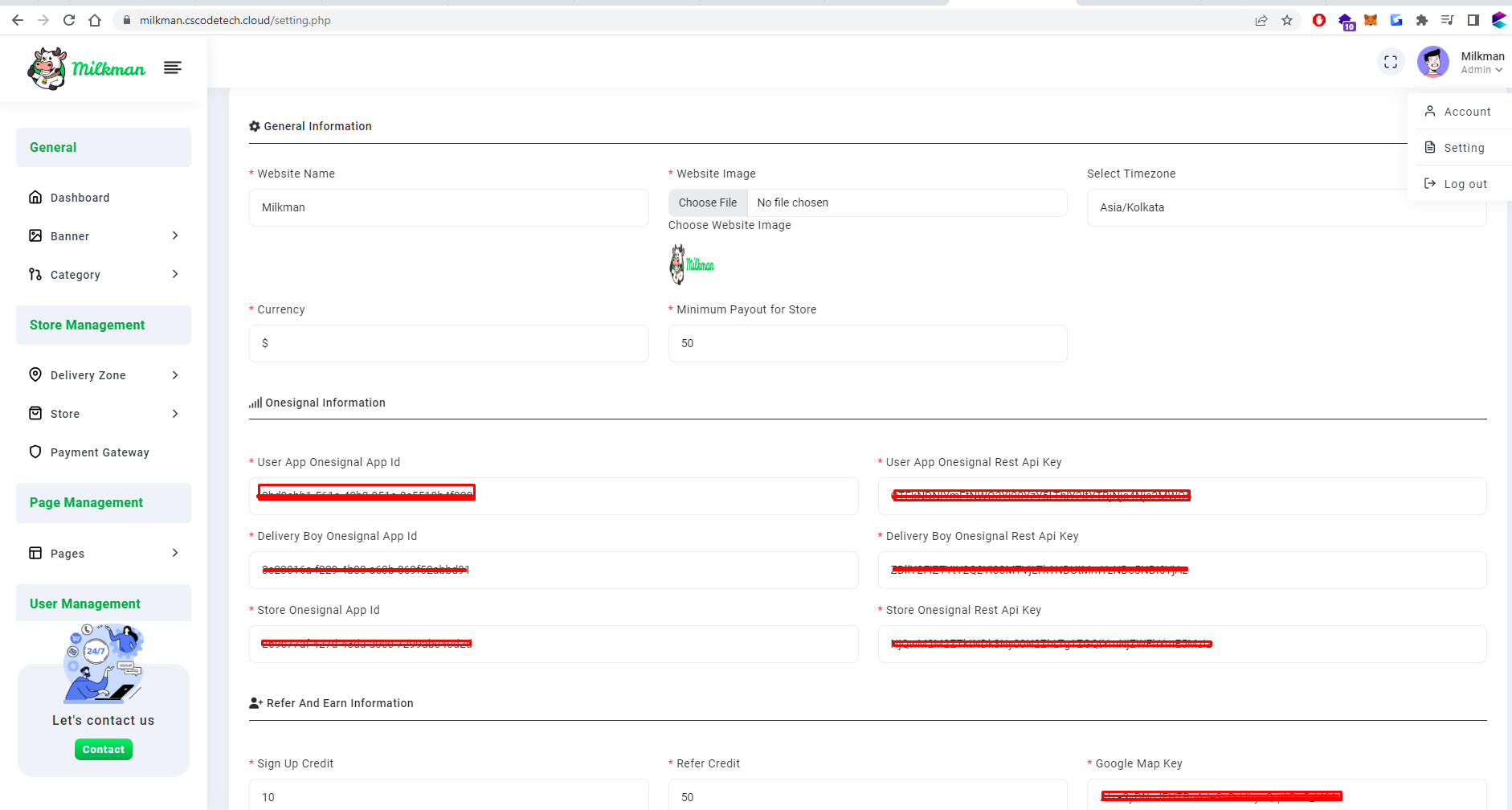Click the fullscreen expand icon
Viewport: 1512px width, 810px height.
click(x=1391, y=62)
